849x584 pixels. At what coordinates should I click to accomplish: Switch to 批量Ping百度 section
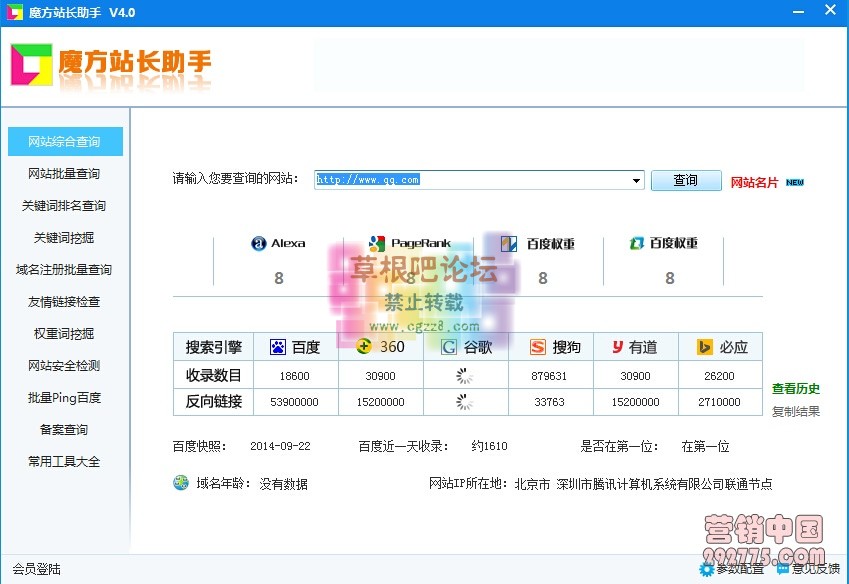[65, 397]
